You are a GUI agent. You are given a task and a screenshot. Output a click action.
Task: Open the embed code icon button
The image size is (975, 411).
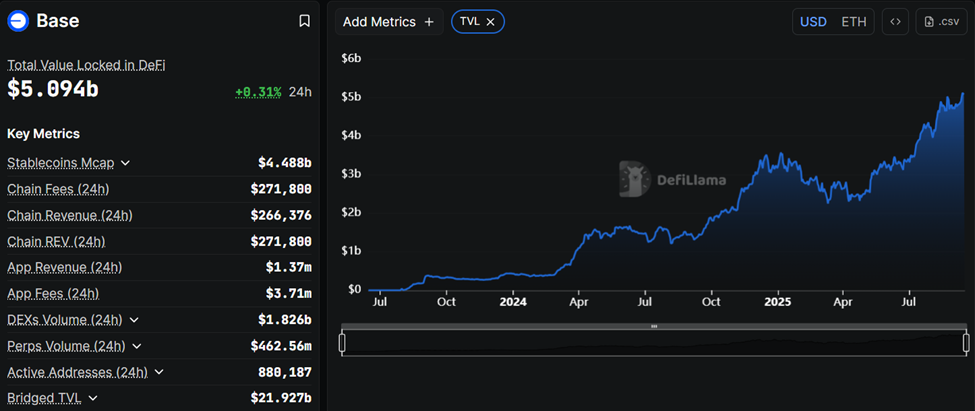pos(895,22)
